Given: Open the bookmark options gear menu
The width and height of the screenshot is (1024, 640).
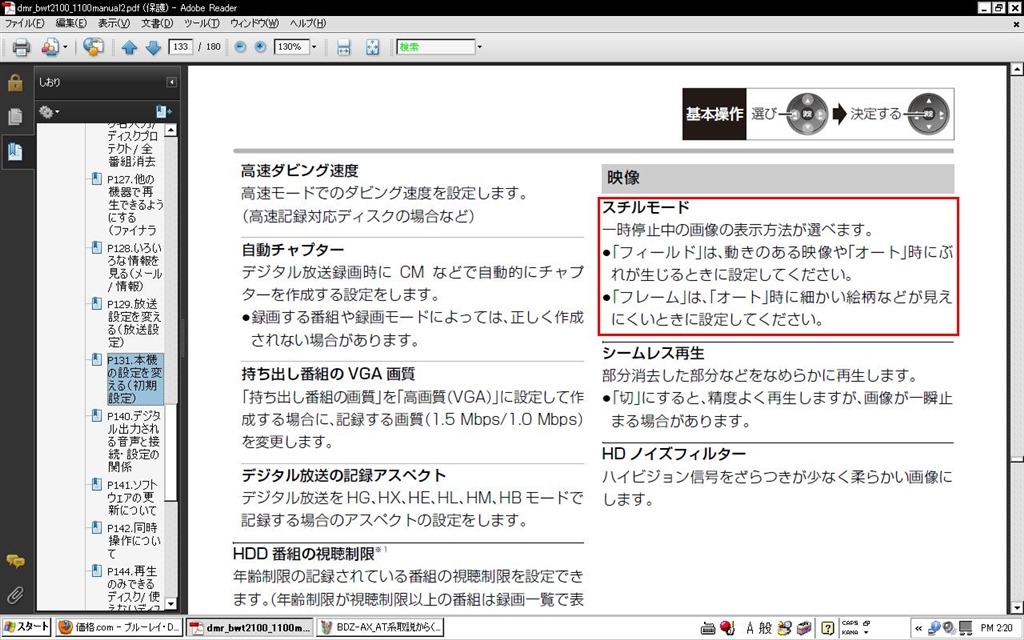Looking at the screenshot, I should click(x=48, y=112).
